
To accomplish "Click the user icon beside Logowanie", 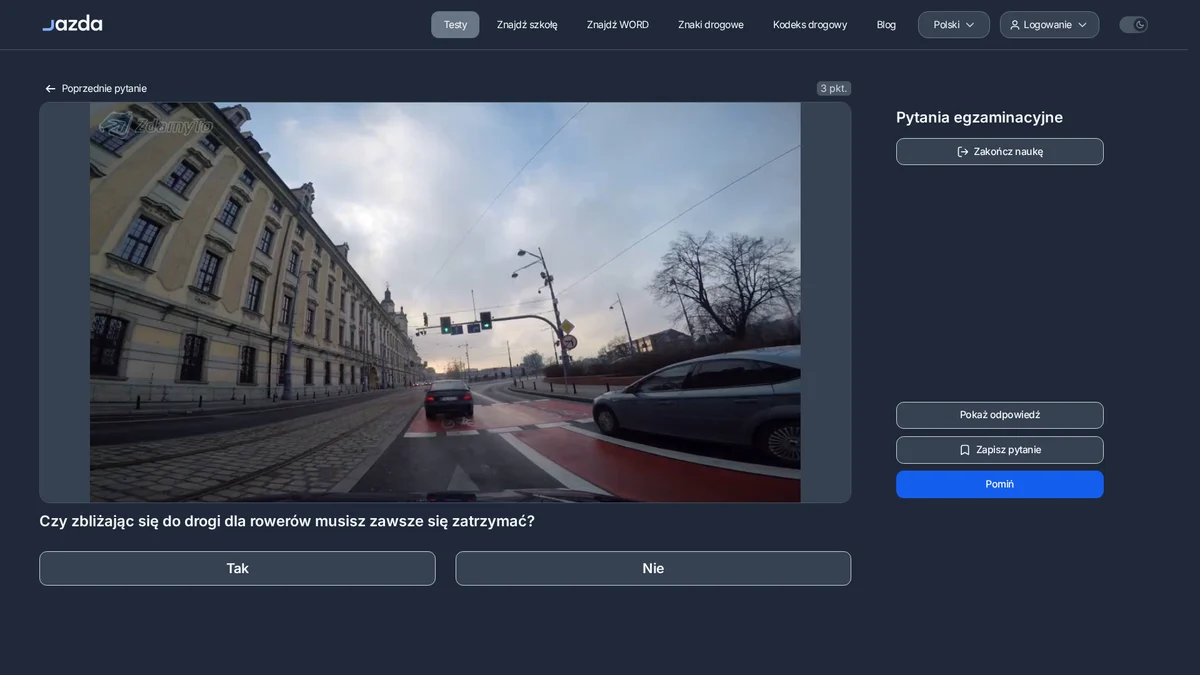I will [1015, 25].
